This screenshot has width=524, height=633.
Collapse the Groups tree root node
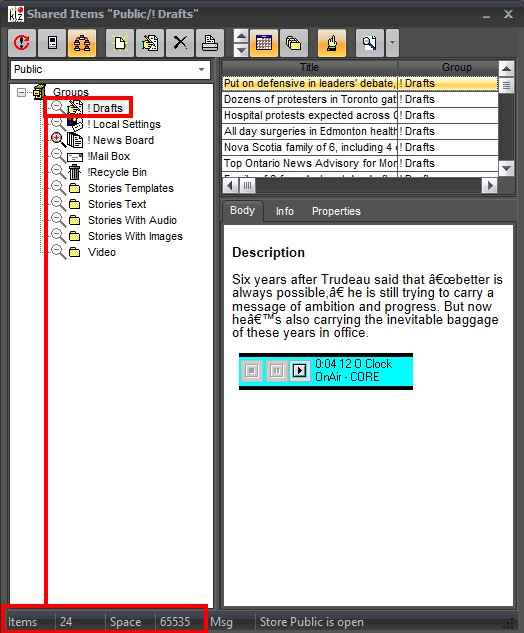tap(21, 92)
